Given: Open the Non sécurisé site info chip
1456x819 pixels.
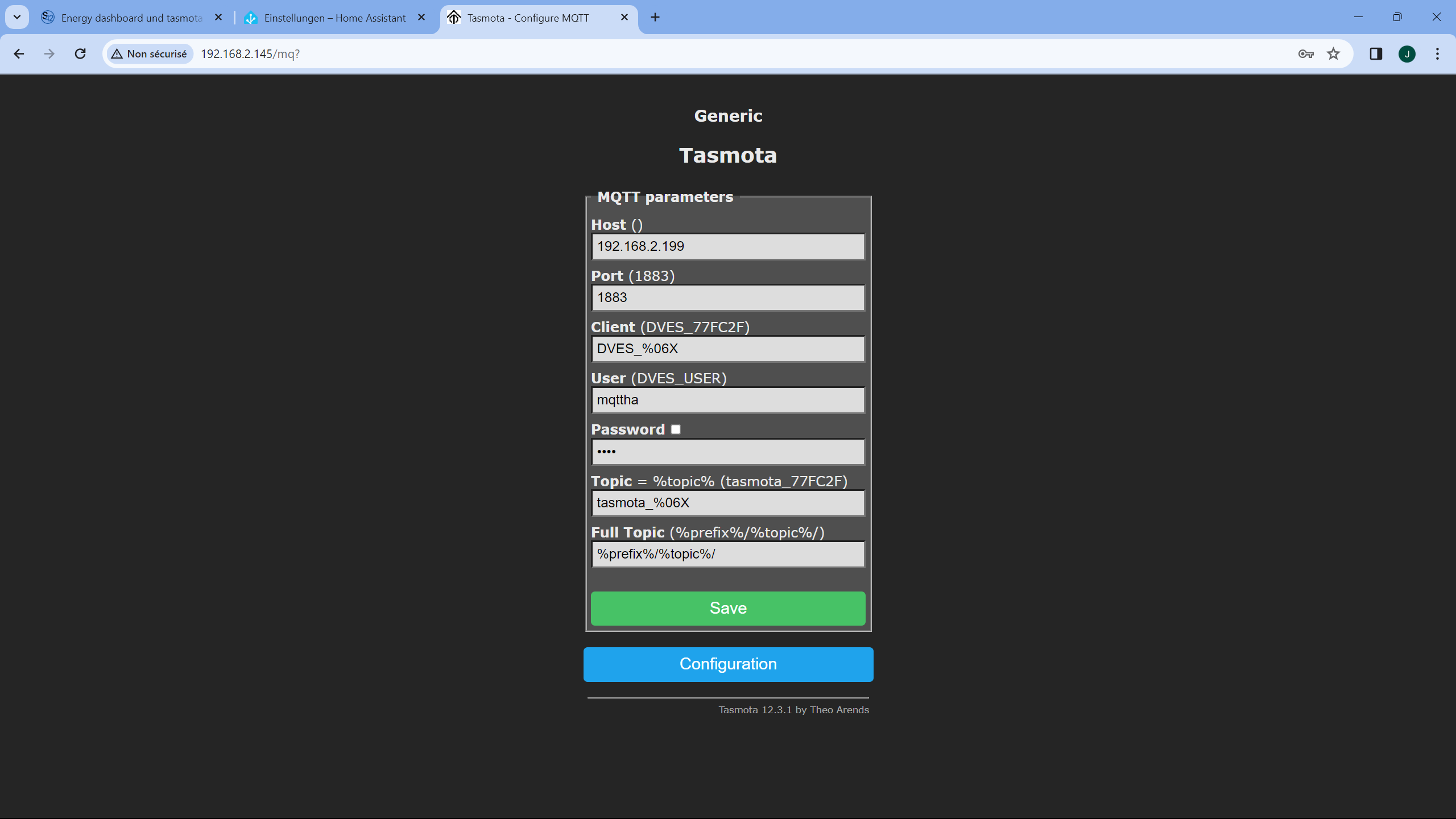Looking at the screenshot, I should tap(150, 54).
